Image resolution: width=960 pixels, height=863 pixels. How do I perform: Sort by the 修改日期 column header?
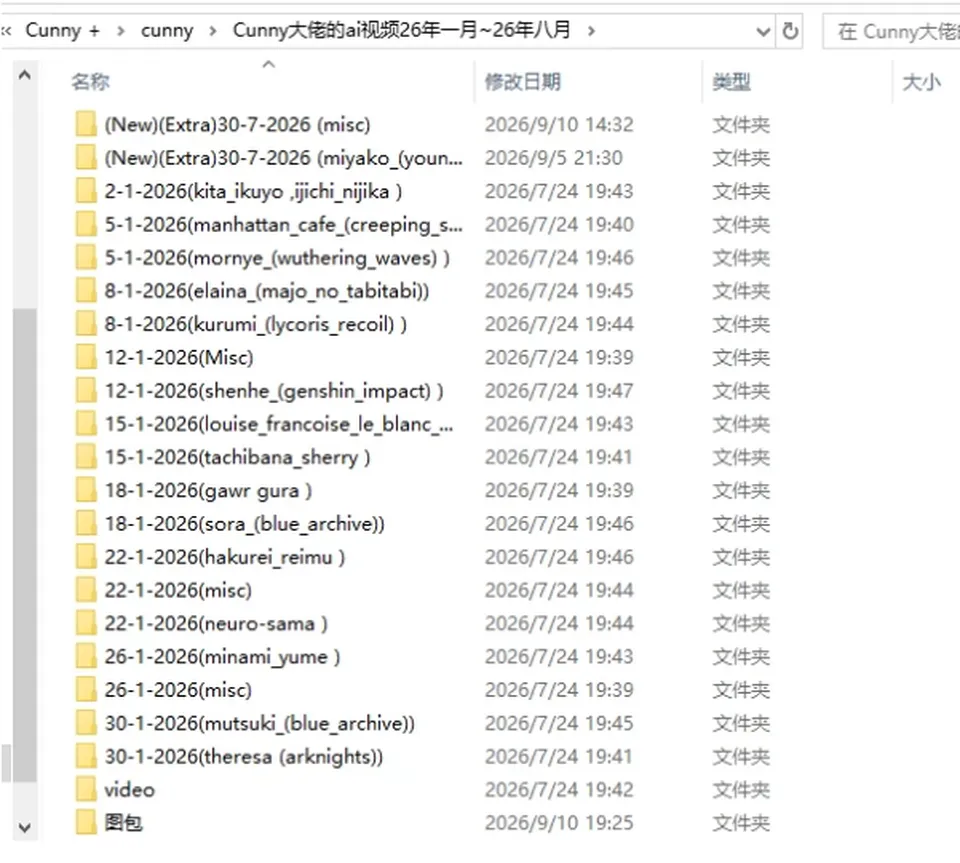pos(522,81)
